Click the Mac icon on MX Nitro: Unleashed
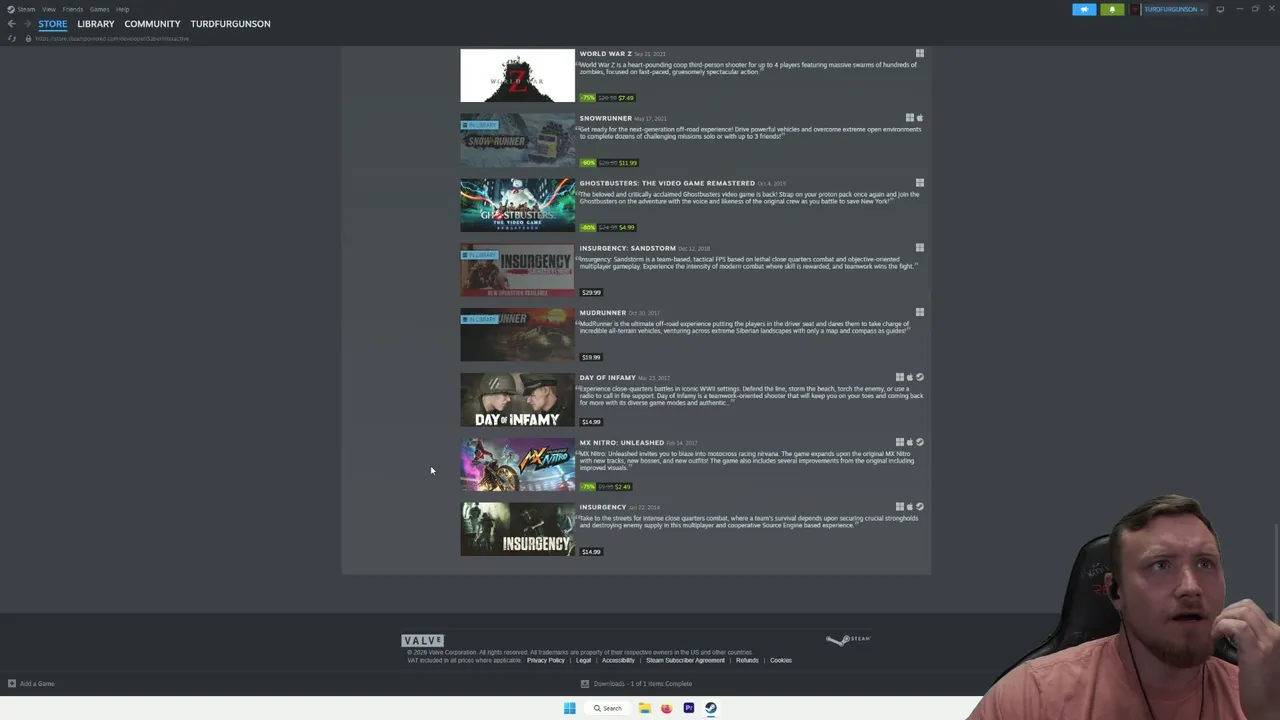 pyautogui.click(x=909, y=442)
